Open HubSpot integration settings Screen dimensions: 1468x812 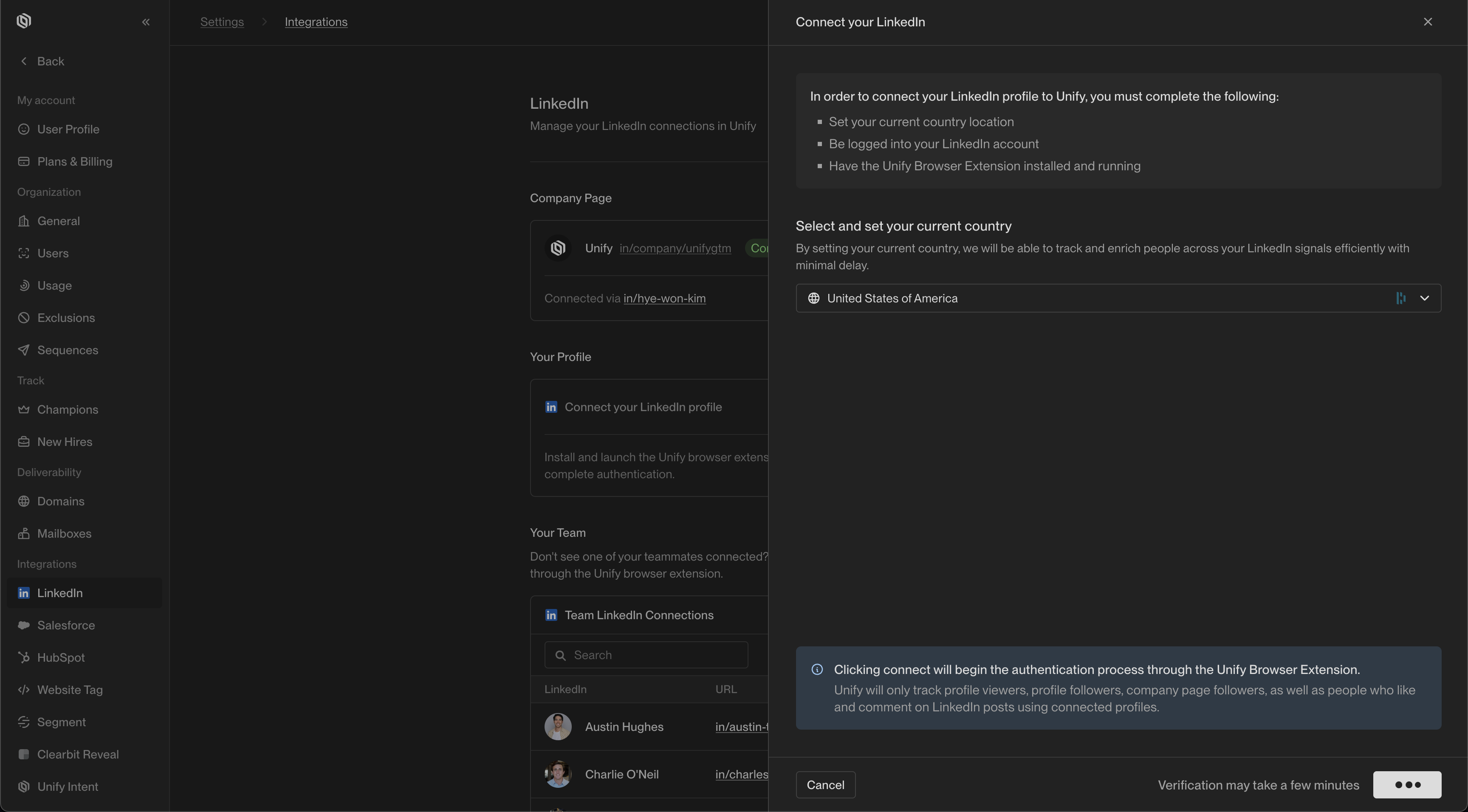(60, 657)
